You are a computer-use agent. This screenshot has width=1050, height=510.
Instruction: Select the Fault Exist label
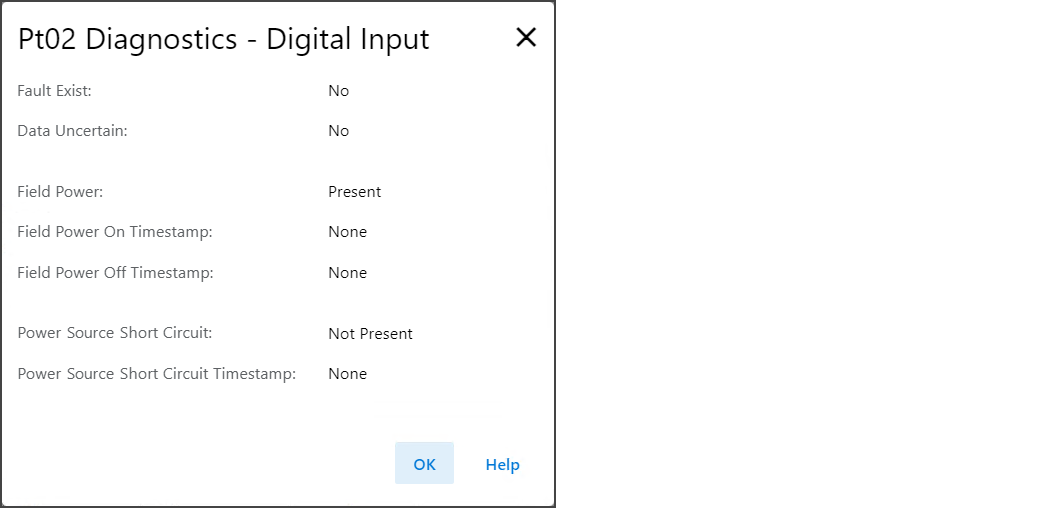pyautogui.click(x=55, y=91)
